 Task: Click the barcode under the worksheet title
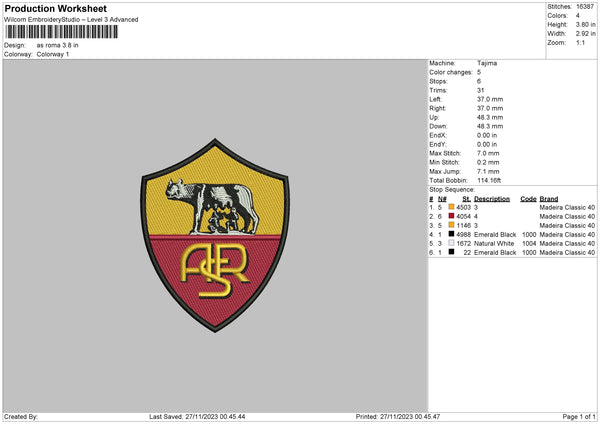(x=61, y=32)
